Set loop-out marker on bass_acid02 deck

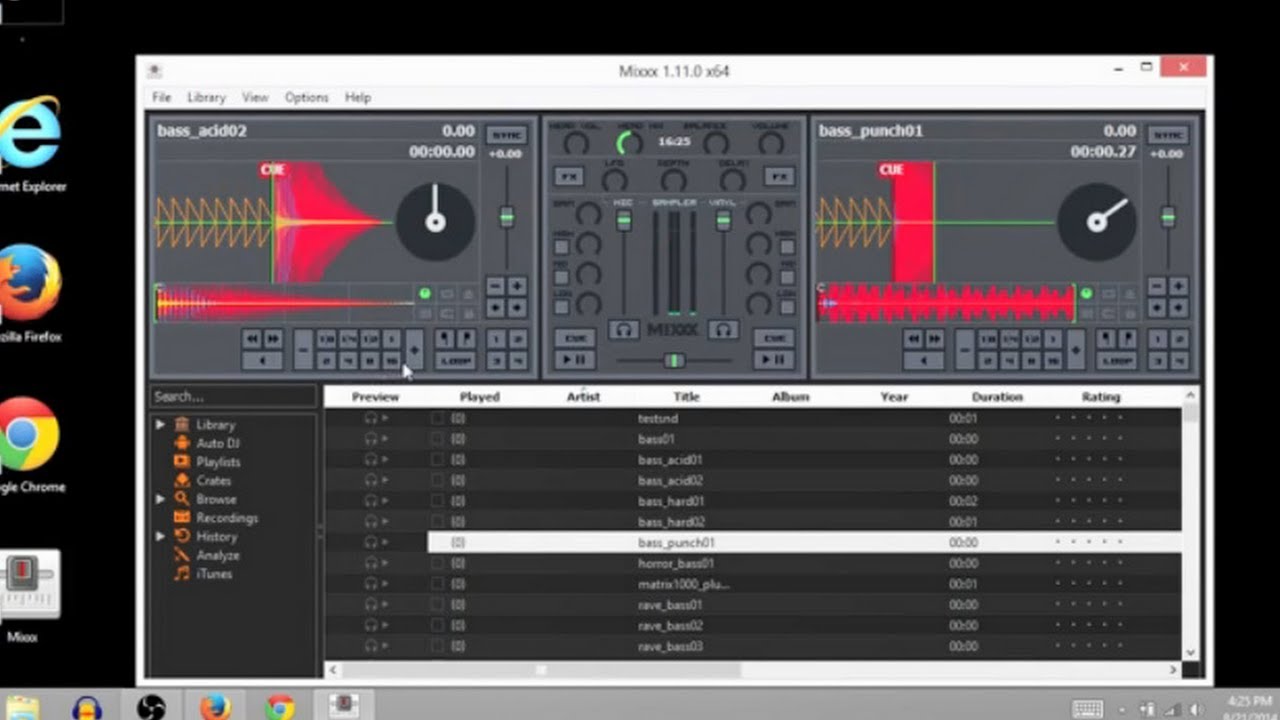[x=466, y=339]
